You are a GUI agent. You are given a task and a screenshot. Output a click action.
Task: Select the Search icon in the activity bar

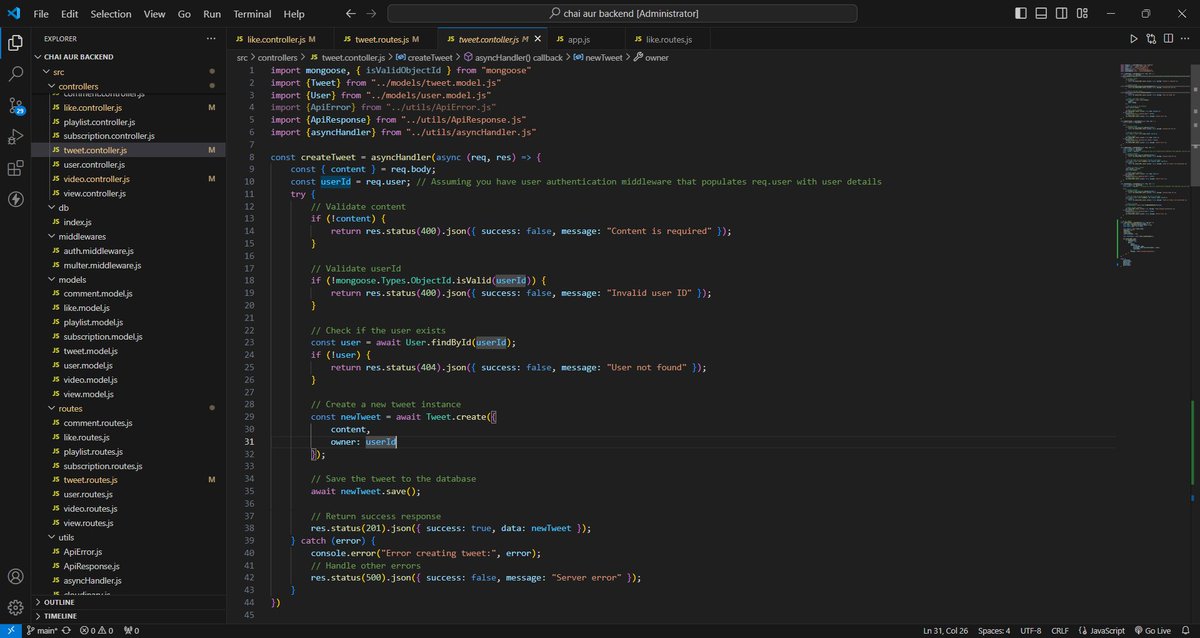pyautogui.click(x=15, y=73)
